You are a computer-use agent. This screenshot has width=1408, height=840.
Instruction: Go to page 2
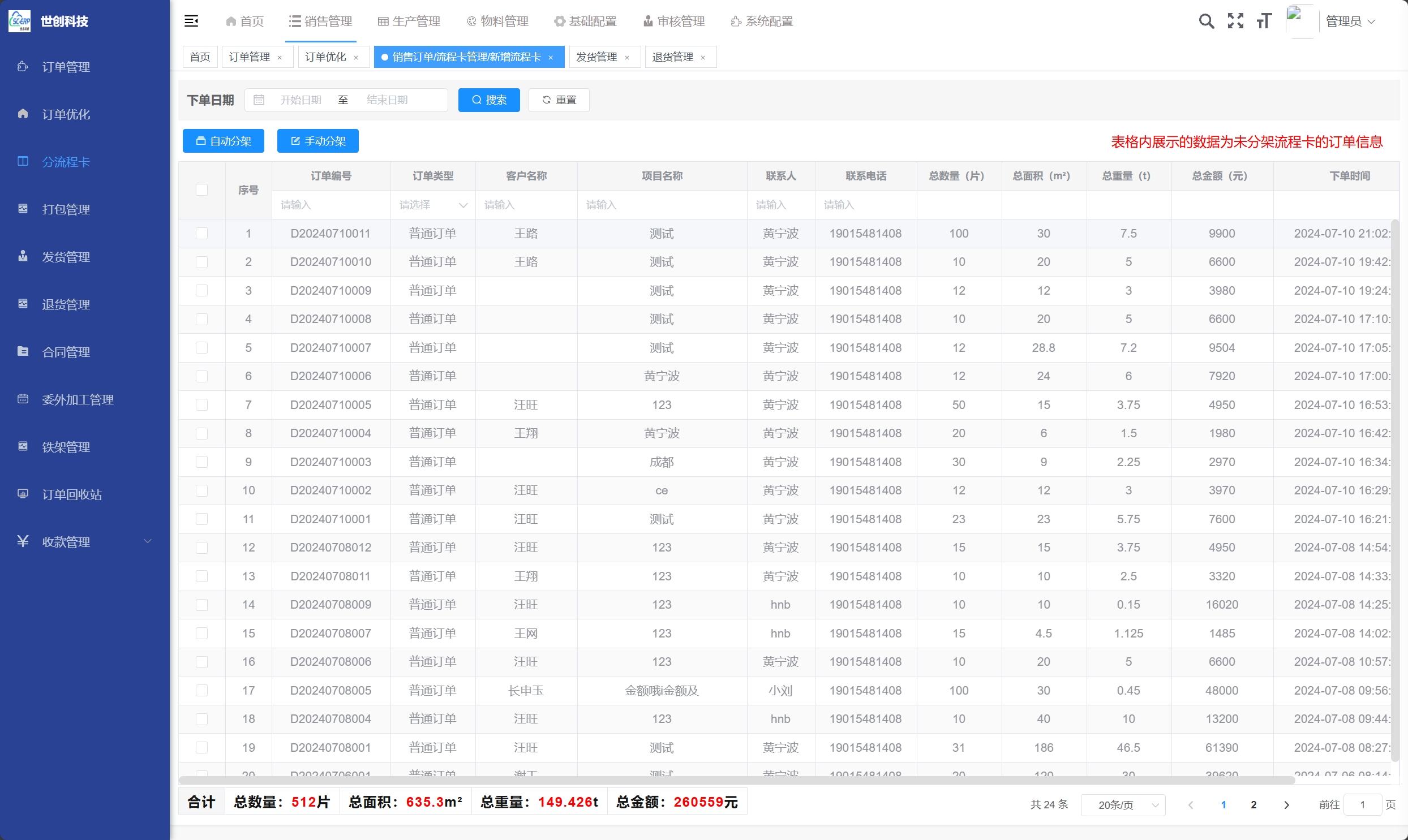(1254, 805)
